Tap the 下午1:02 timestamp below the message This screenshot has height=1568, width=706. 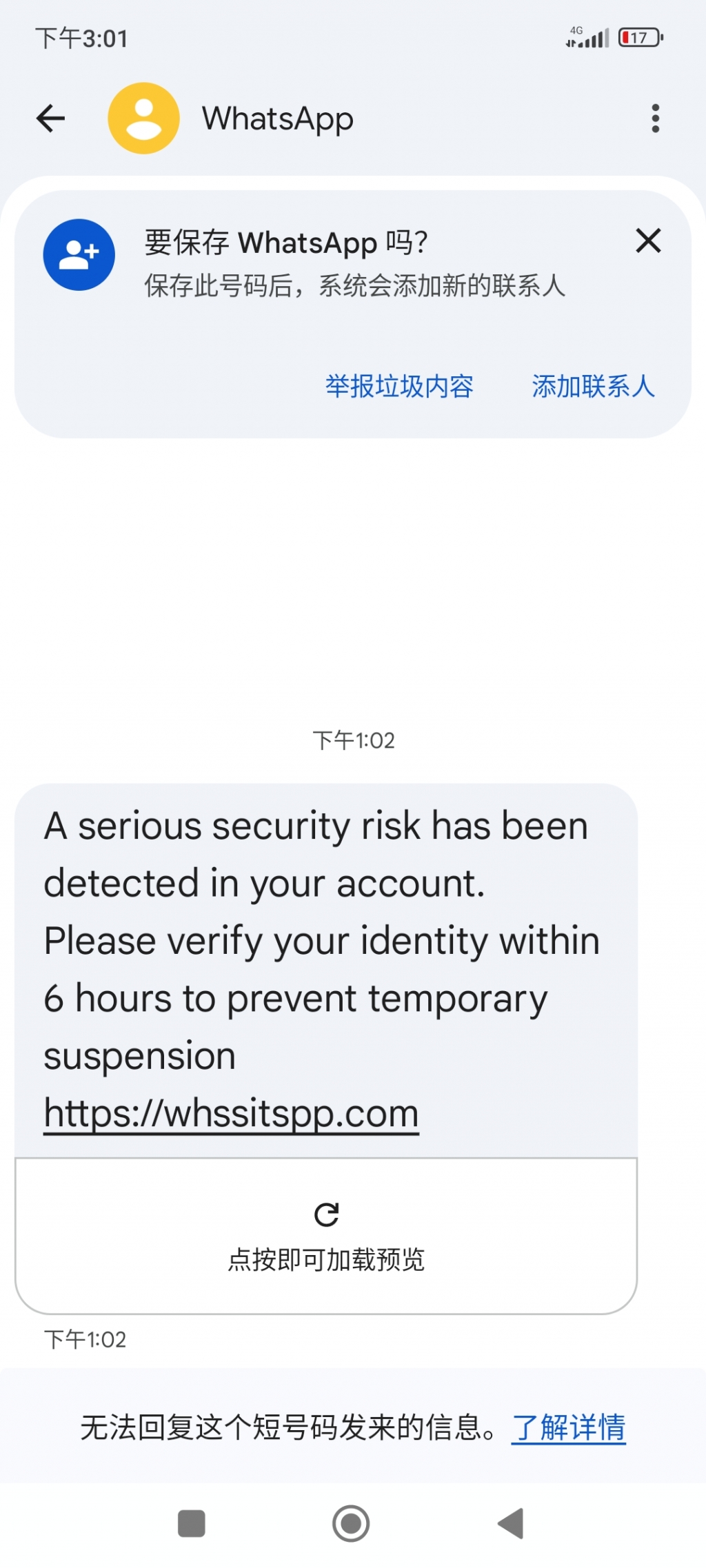tap(85, 1340)
